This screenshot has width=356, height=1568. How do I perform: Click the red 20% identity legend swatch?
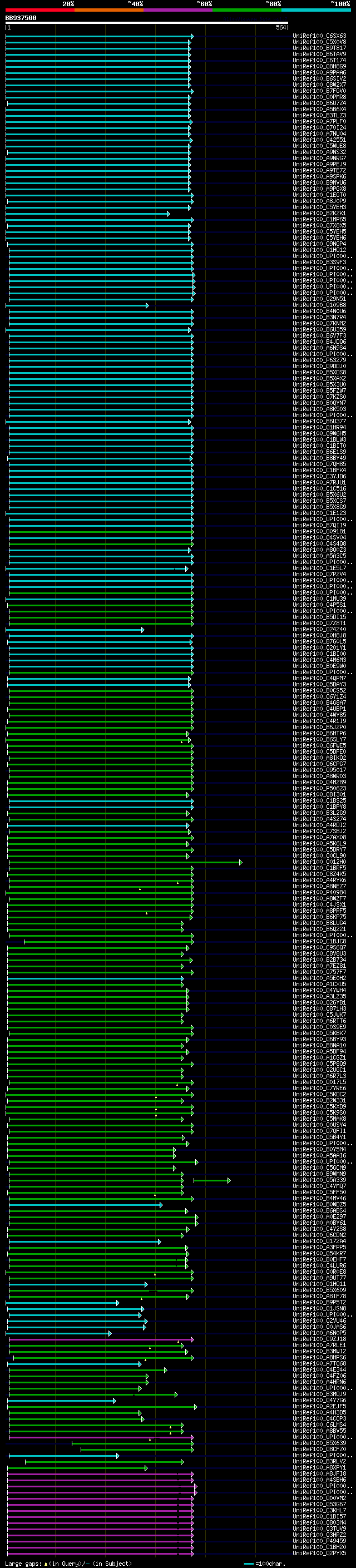pos(39,10)
